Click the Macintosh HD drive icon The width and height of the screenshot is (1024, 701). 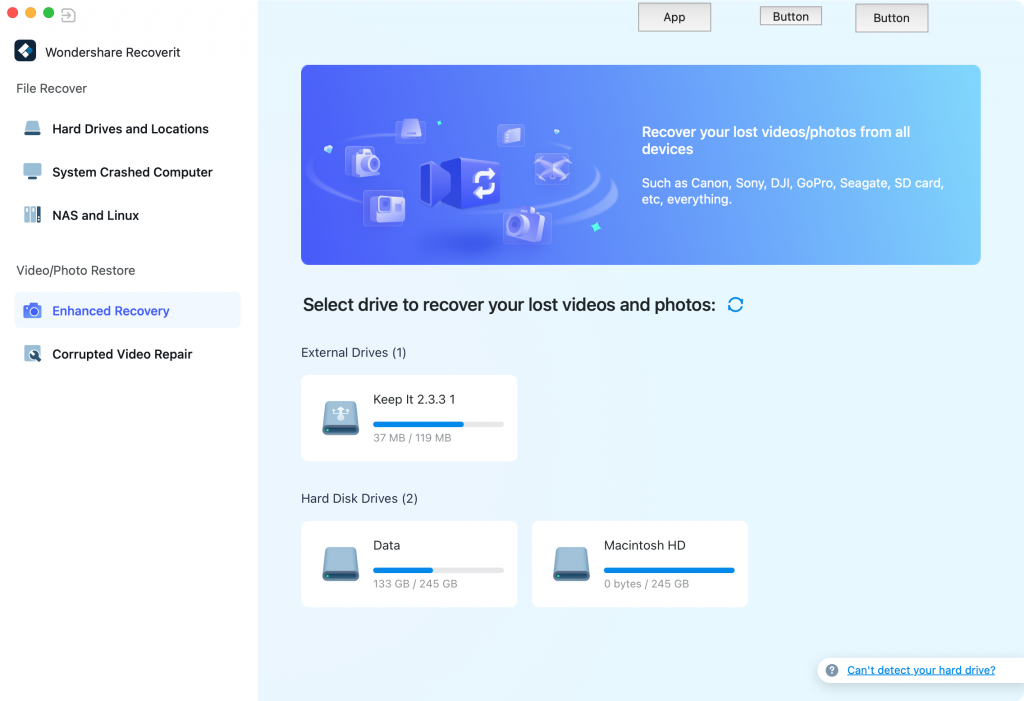(571, 563)
